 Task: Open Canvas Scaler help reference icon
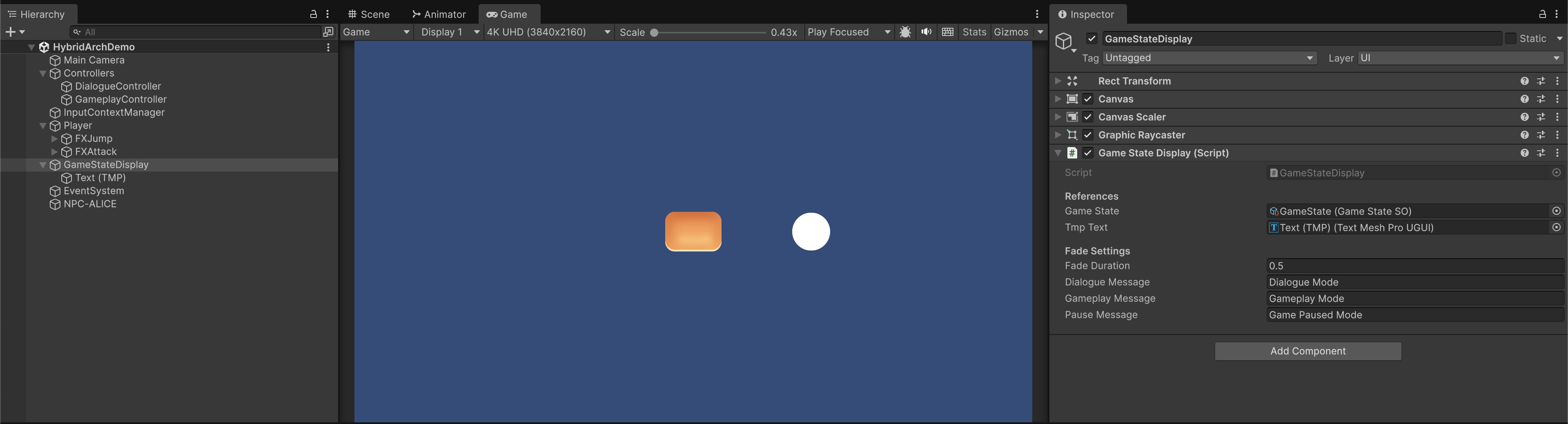pos(1524,117)
